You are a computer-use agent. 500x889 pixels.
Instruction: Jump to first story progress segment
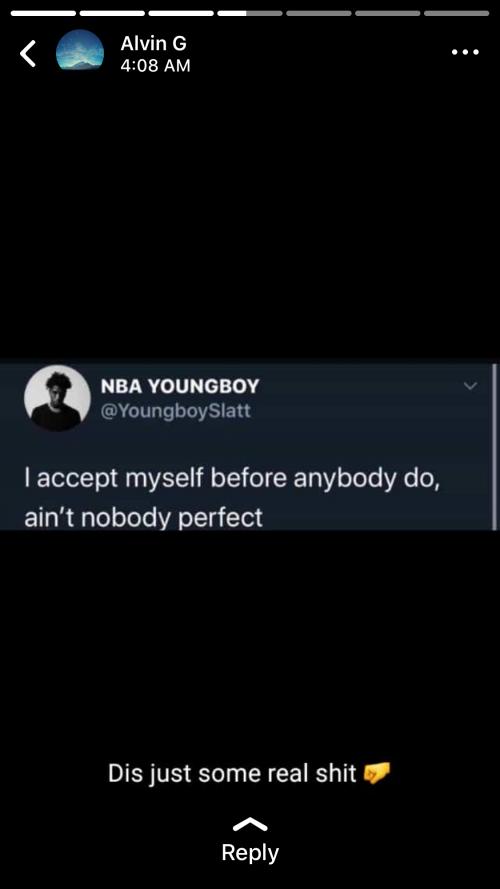pos(43,13)
